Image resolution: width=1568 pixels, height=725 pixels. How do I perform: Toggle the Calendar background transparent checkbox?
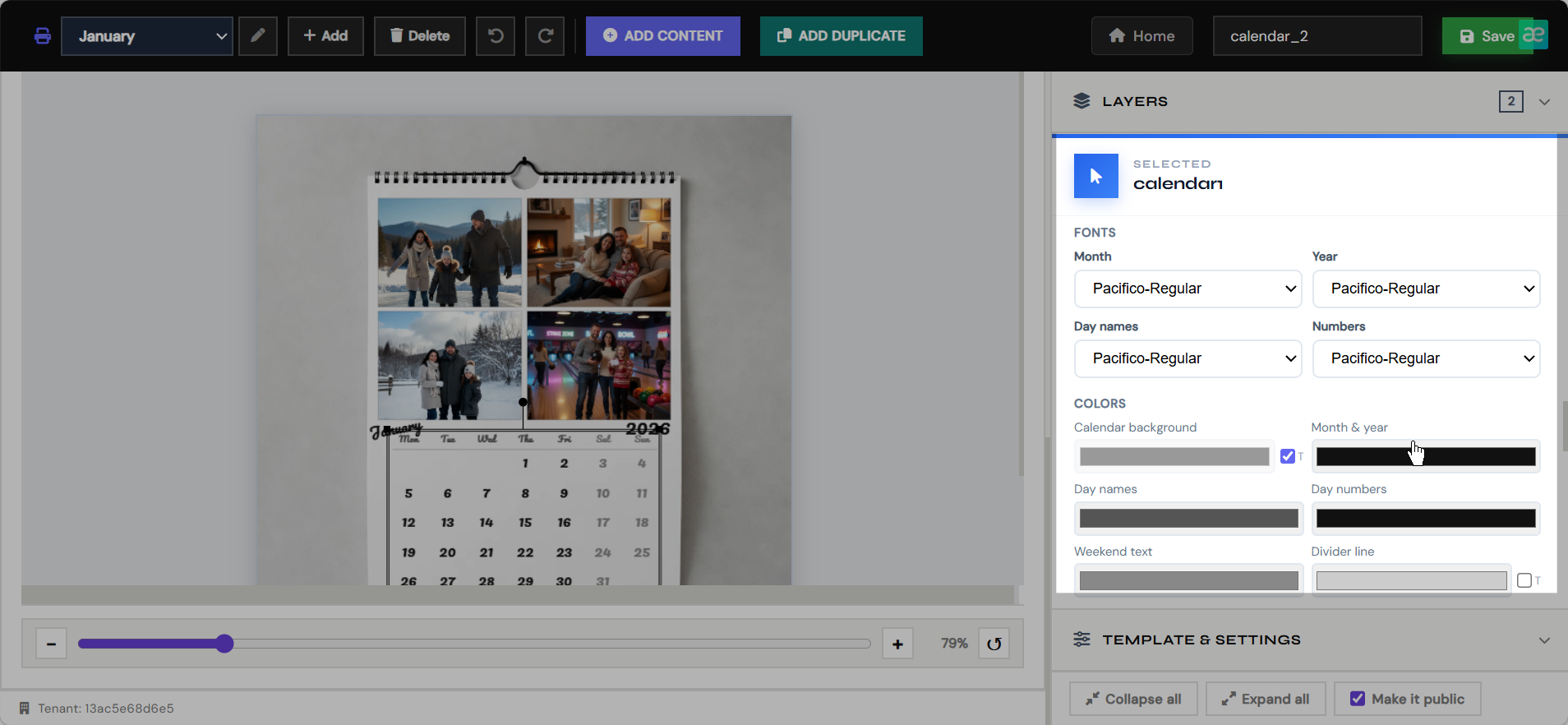point(1288,456)
